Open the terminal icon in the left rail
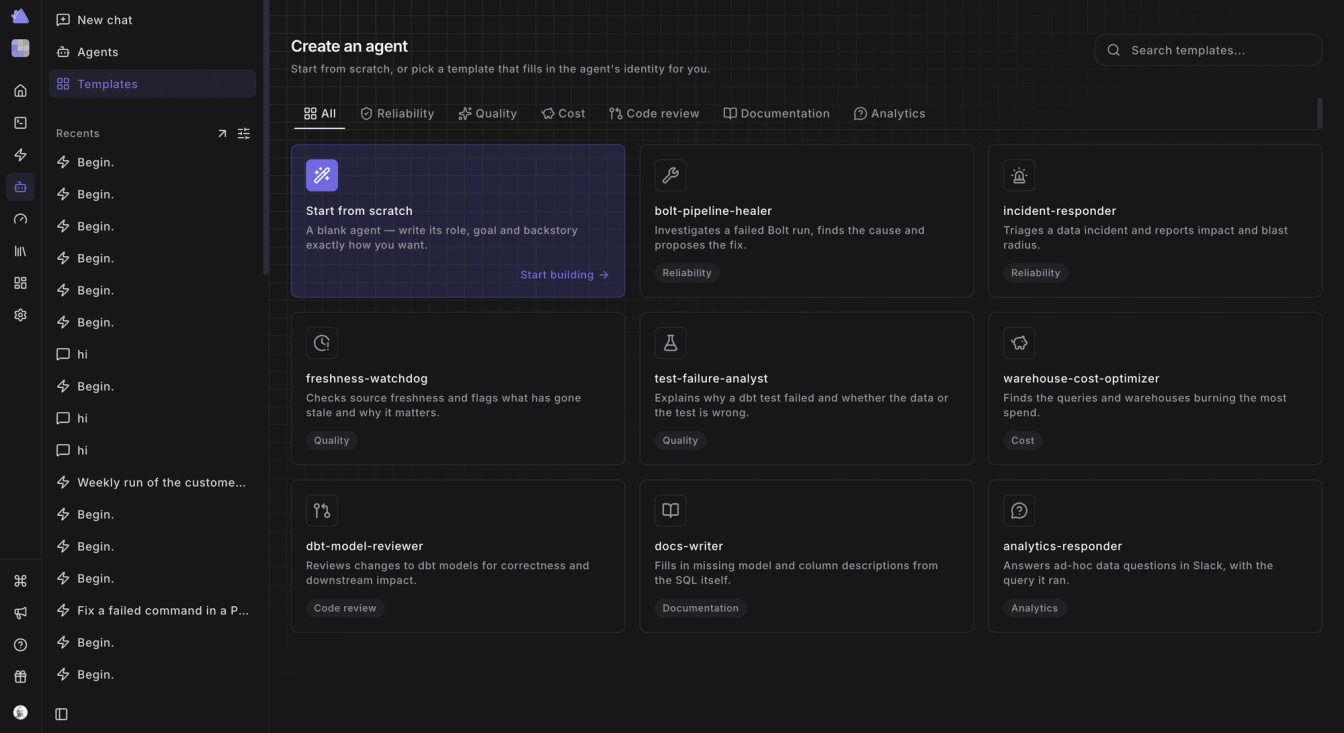 pyautogui.click(x=20, y=123)
